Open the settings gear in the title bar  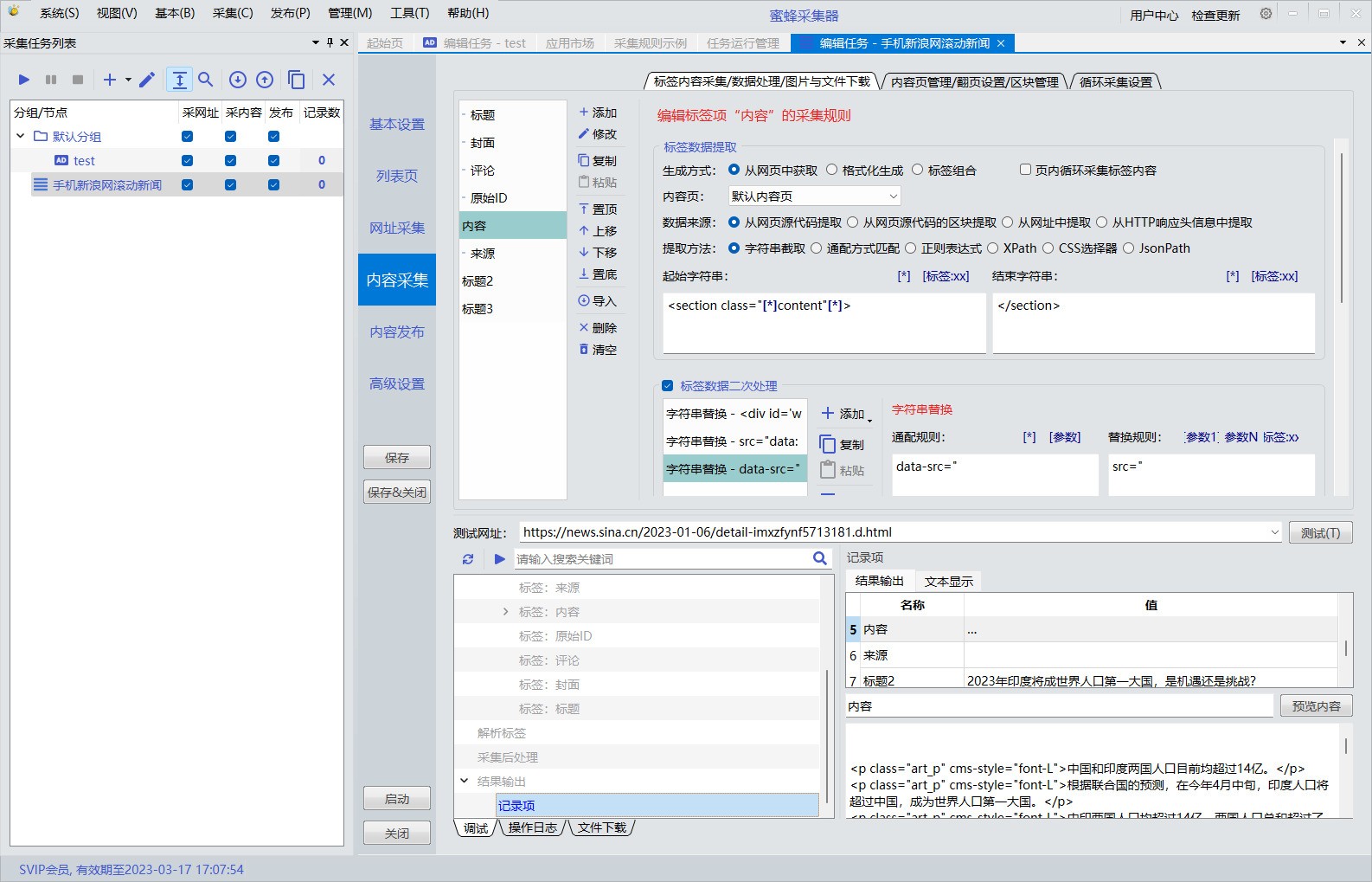[1266, 14]
